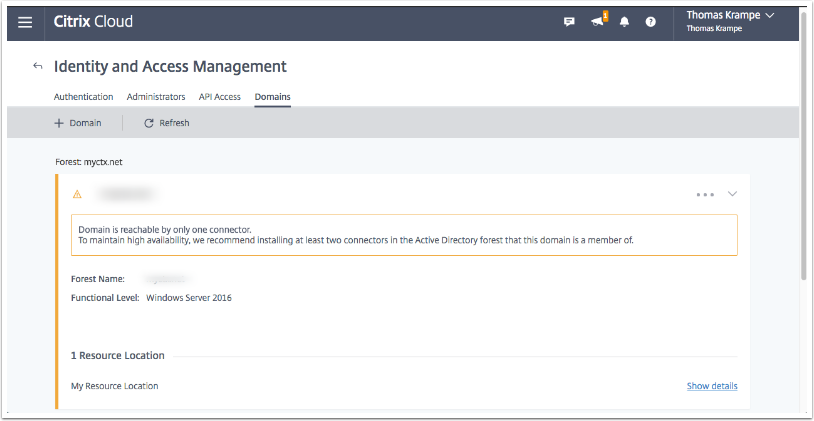Image resolution: width=814 pixels, height=421 pixels.
Task: Click the Refresh button label
Action: pos(174,123)
